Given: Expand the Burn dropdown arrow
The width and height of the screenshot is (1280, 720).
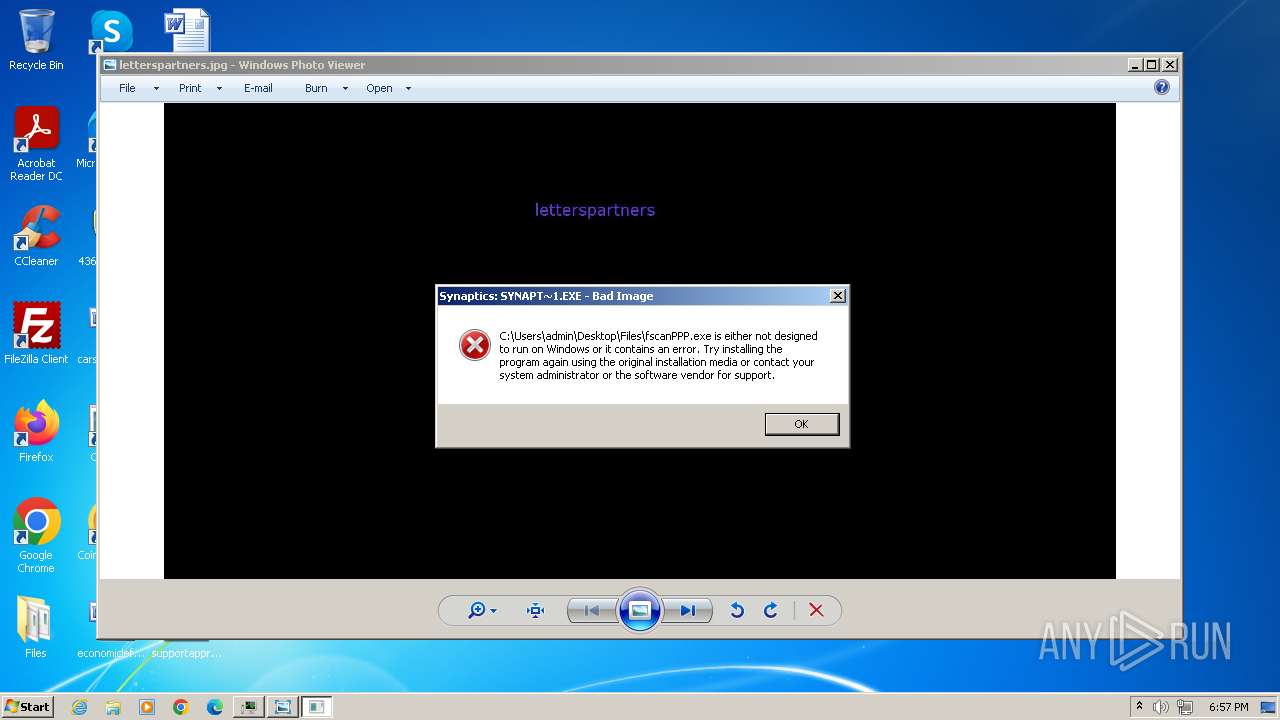Looking at the screenshot, I should tap(345, 89).
